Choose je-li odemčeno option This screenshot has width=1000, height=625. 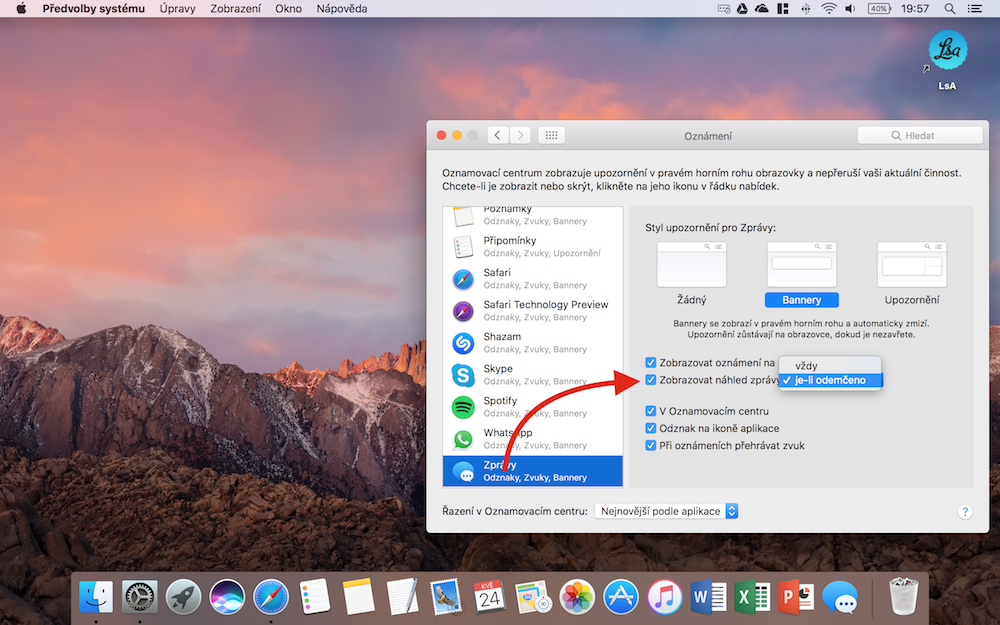[830, 380]
